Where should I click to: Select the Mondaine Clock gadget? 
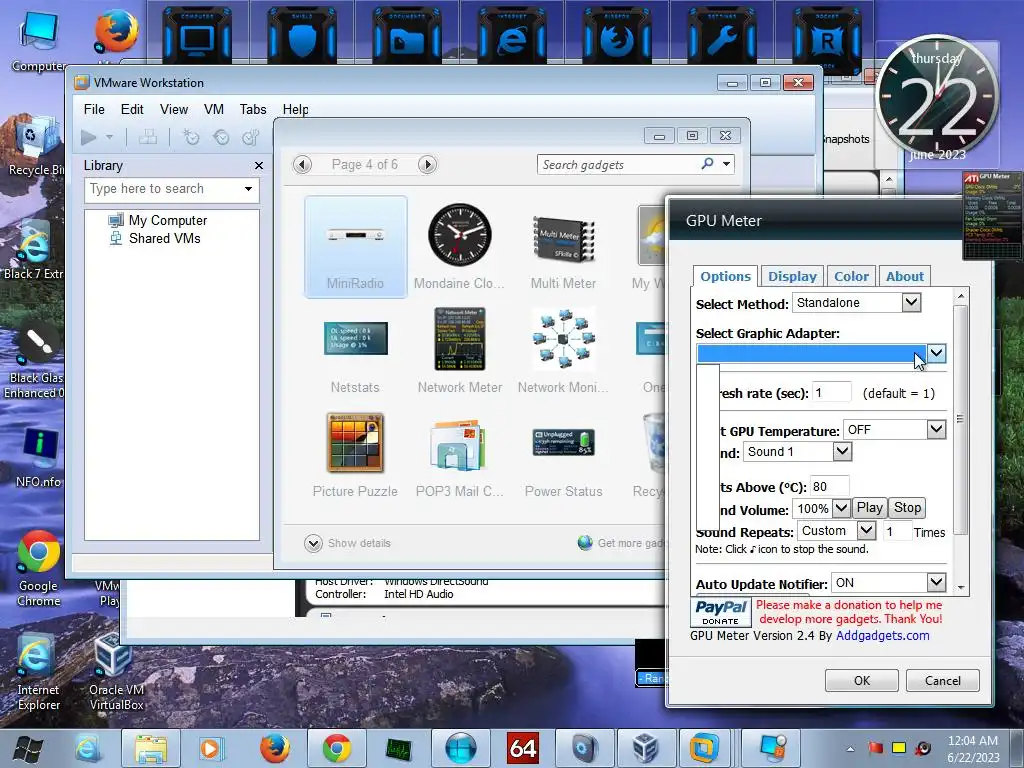click(459, 247)
